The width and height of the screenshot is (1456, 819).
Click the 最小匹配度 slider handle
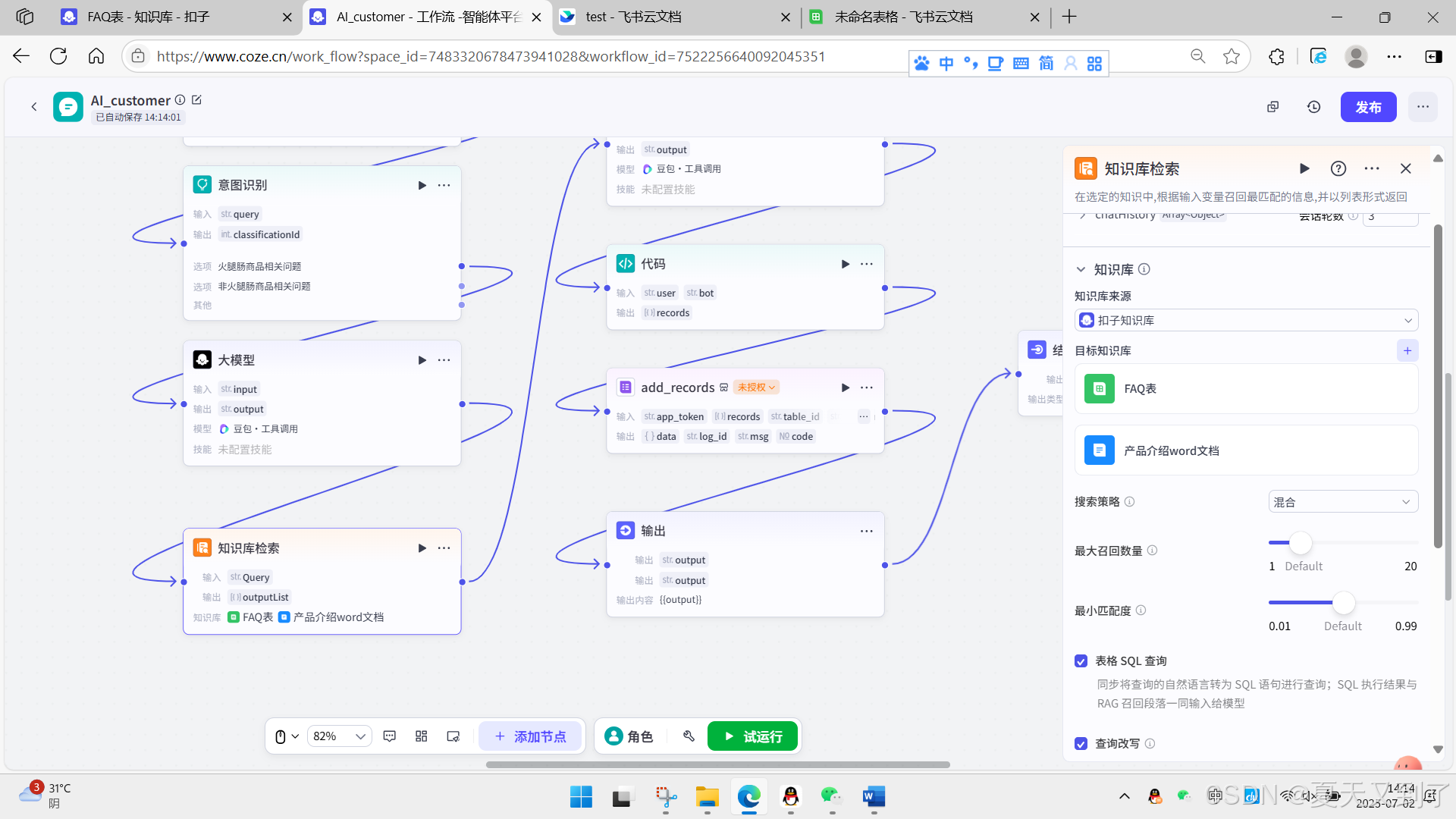1343,603
